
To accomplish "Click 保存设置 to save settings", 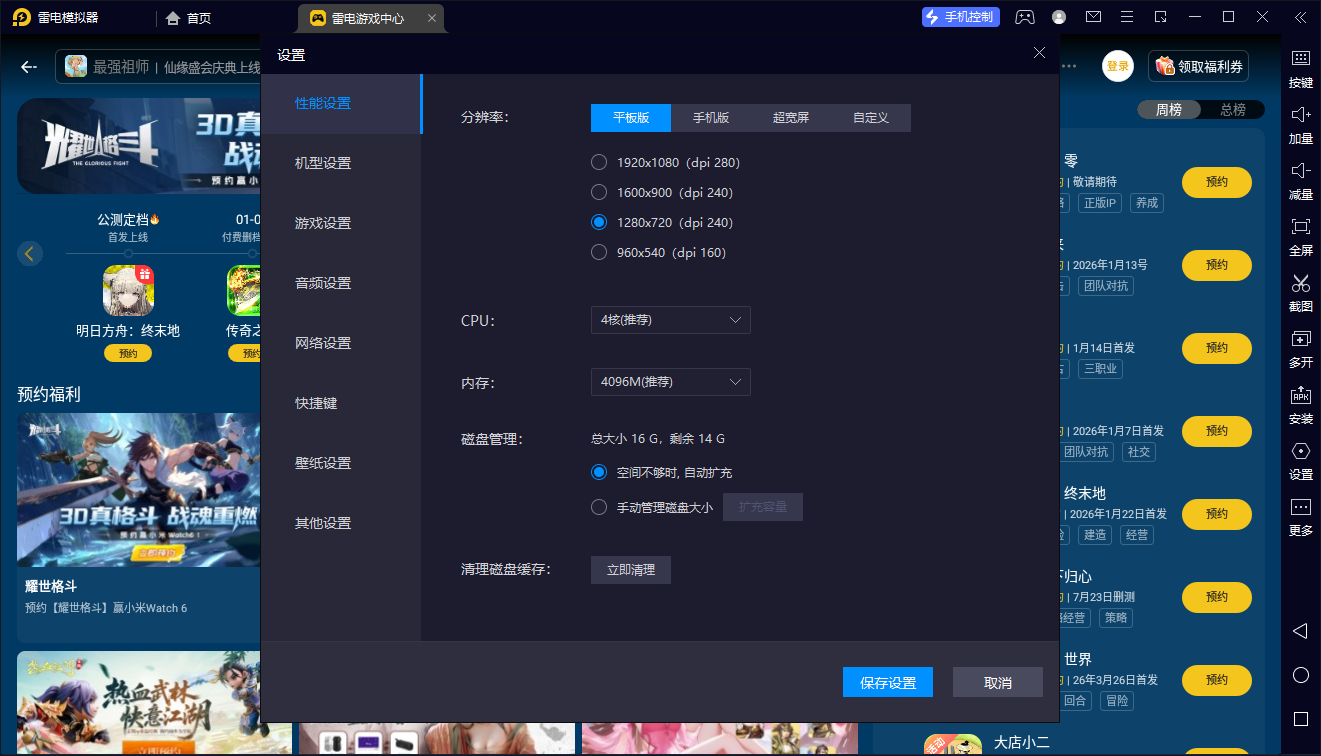I will (888, 682).
